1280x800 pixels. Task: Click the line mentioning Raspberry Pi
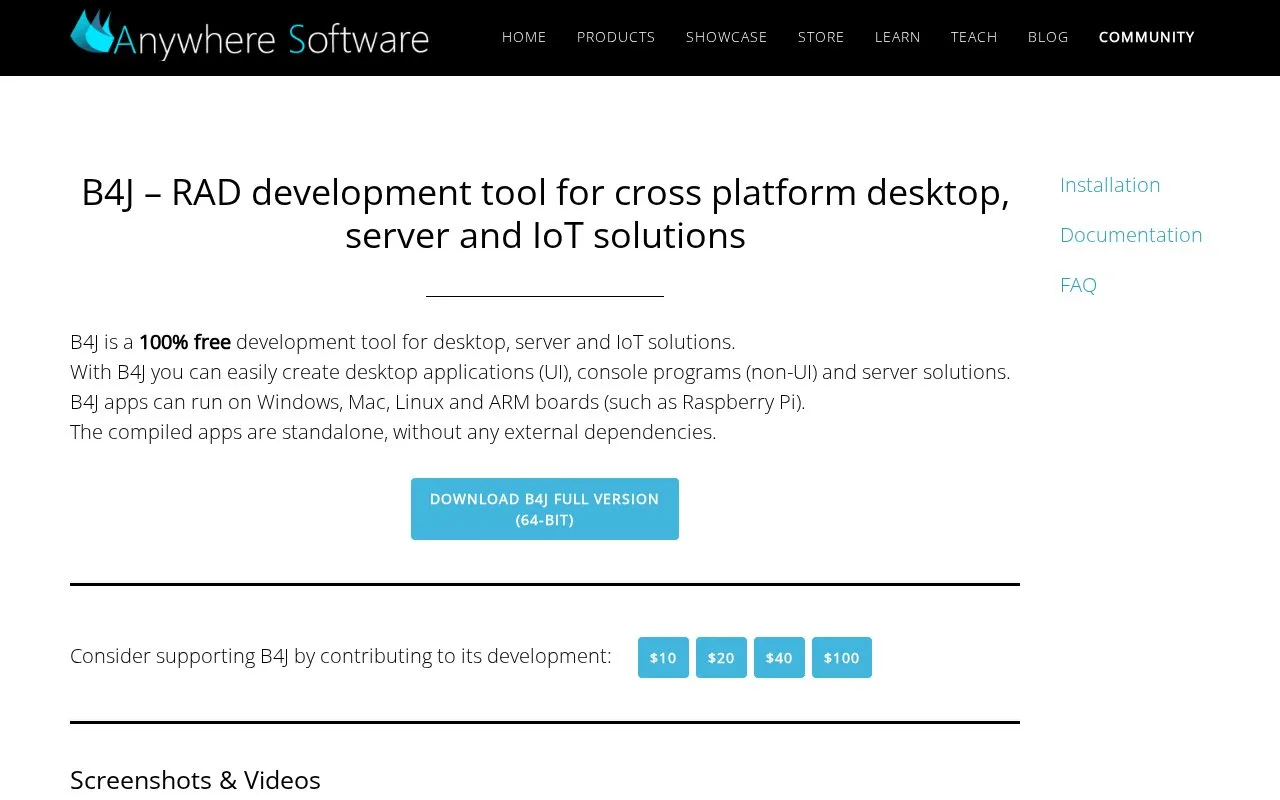point(437,402)
